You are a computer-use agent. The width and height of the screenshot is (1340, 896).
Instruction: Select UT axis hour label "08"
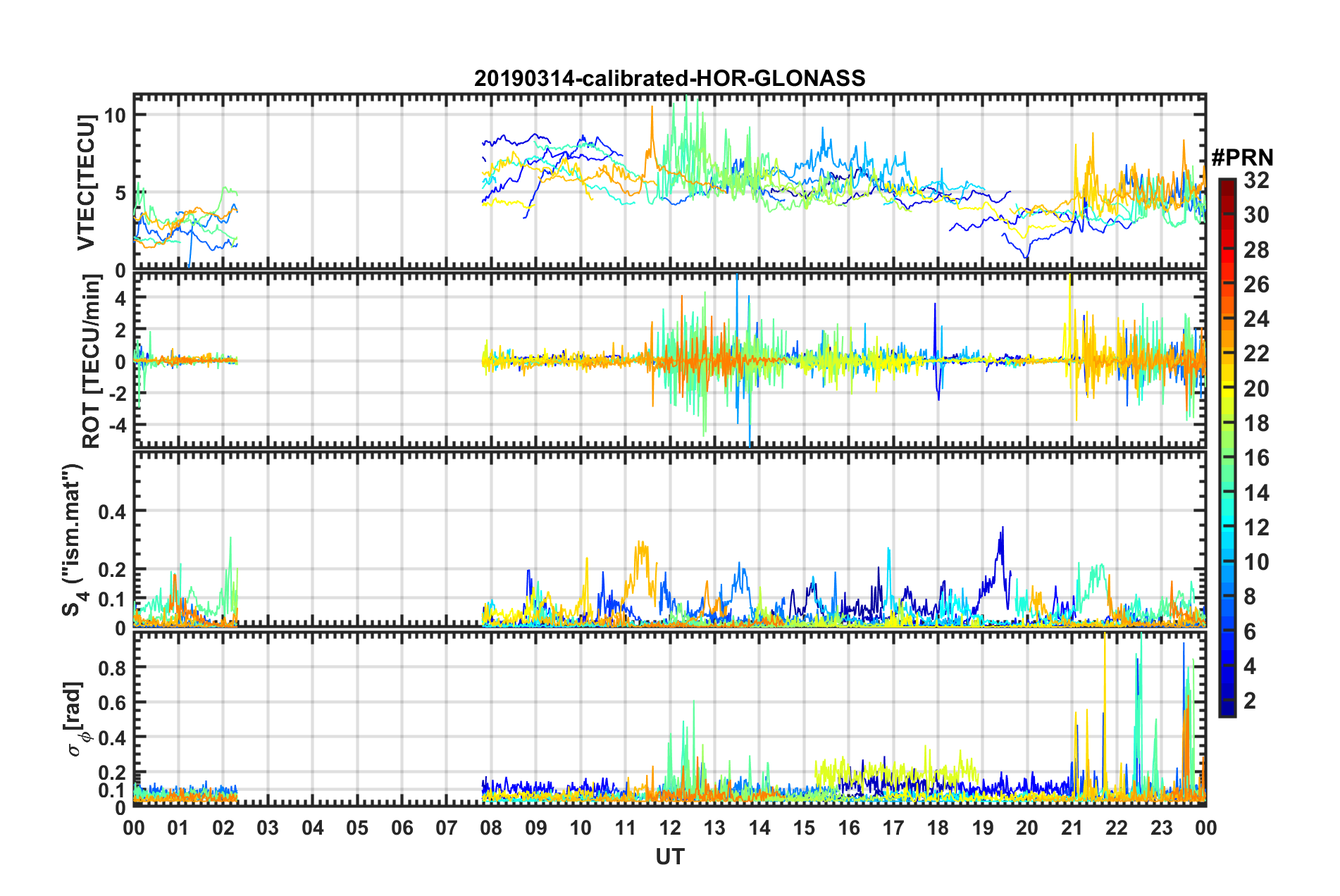coord(491,828)
